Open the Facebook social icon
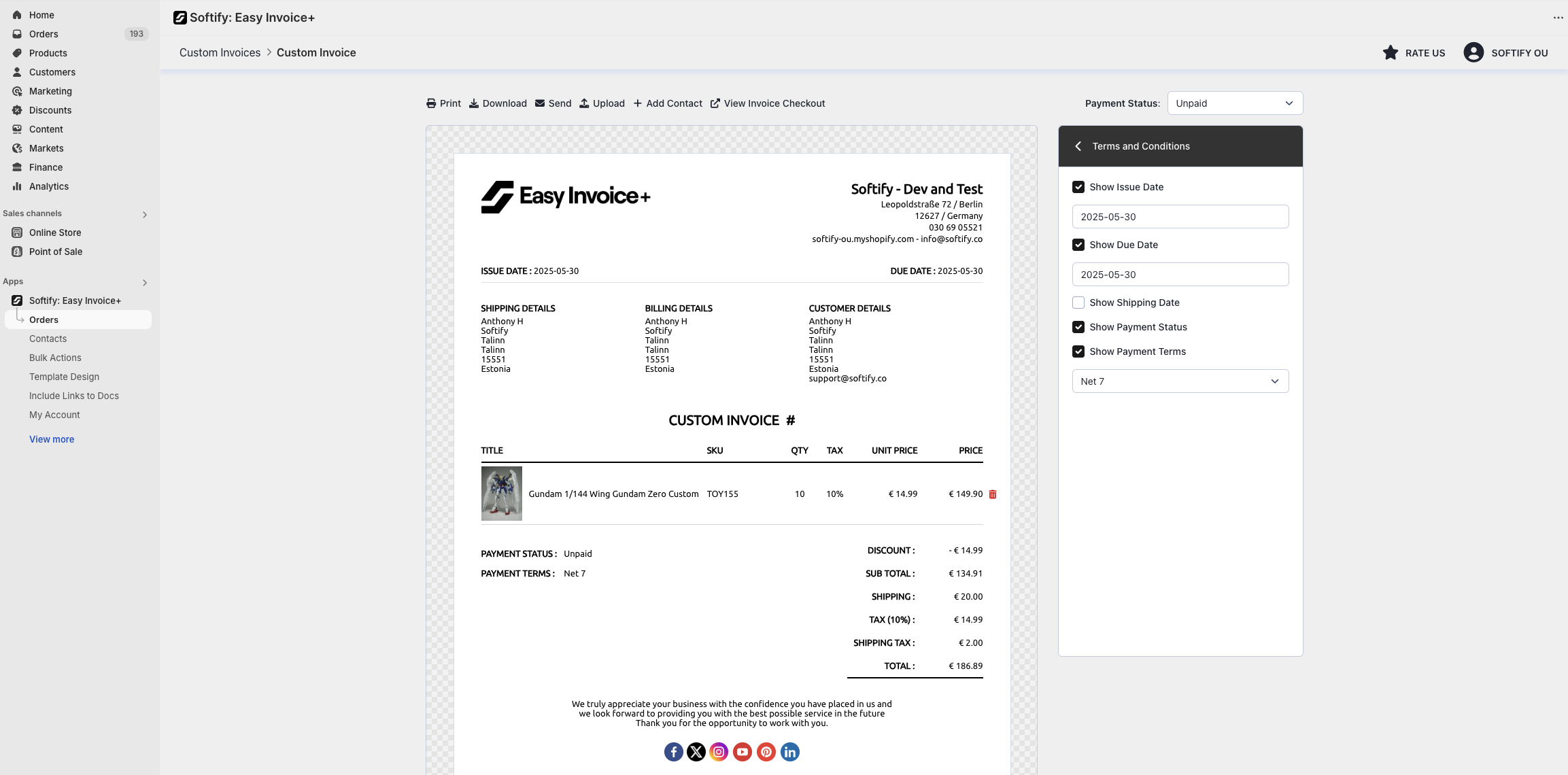1568x775 pixels. (673, 752)
